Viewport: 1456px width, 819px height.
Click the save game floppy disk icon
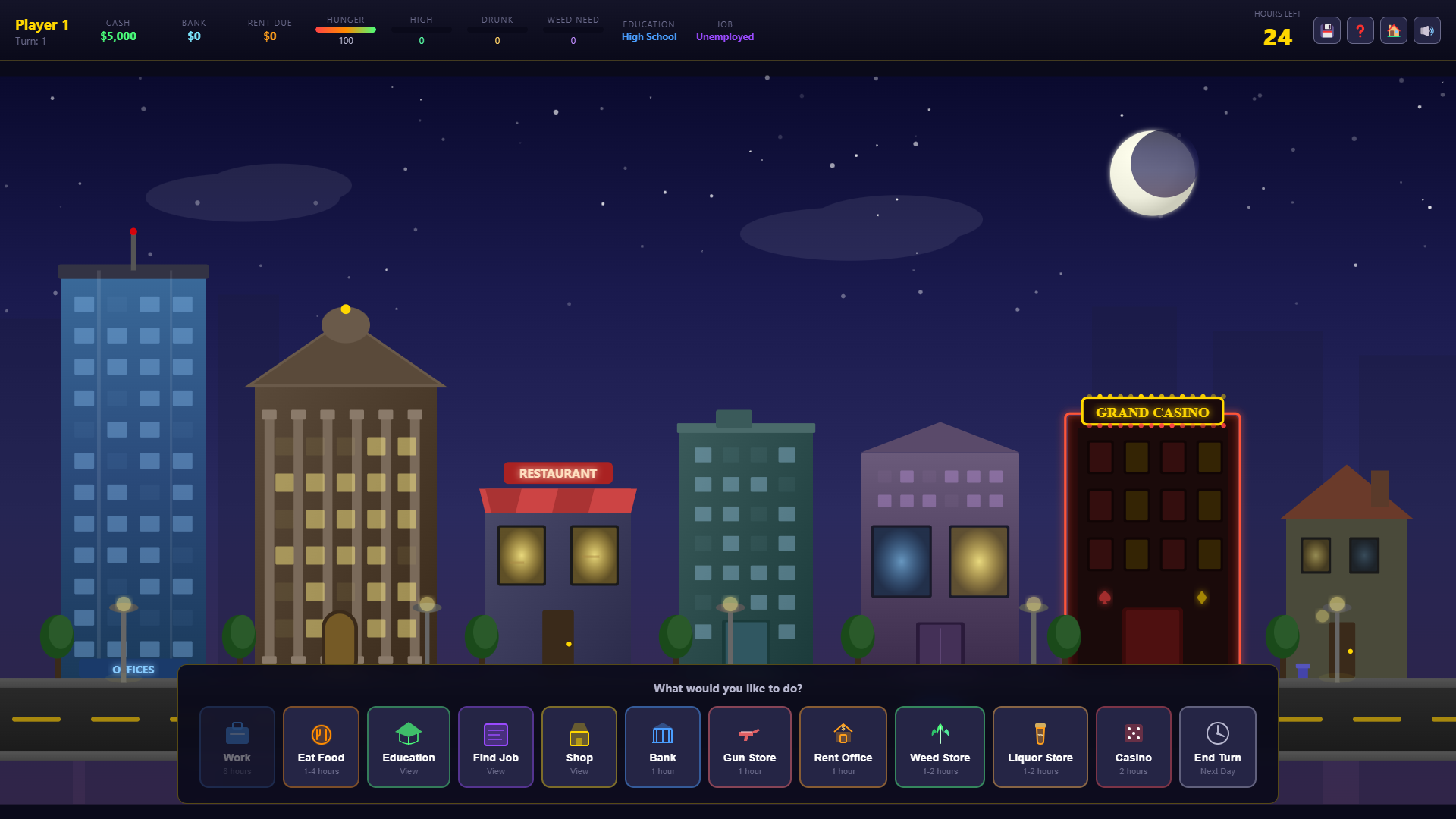click(x=1326, y=31)
